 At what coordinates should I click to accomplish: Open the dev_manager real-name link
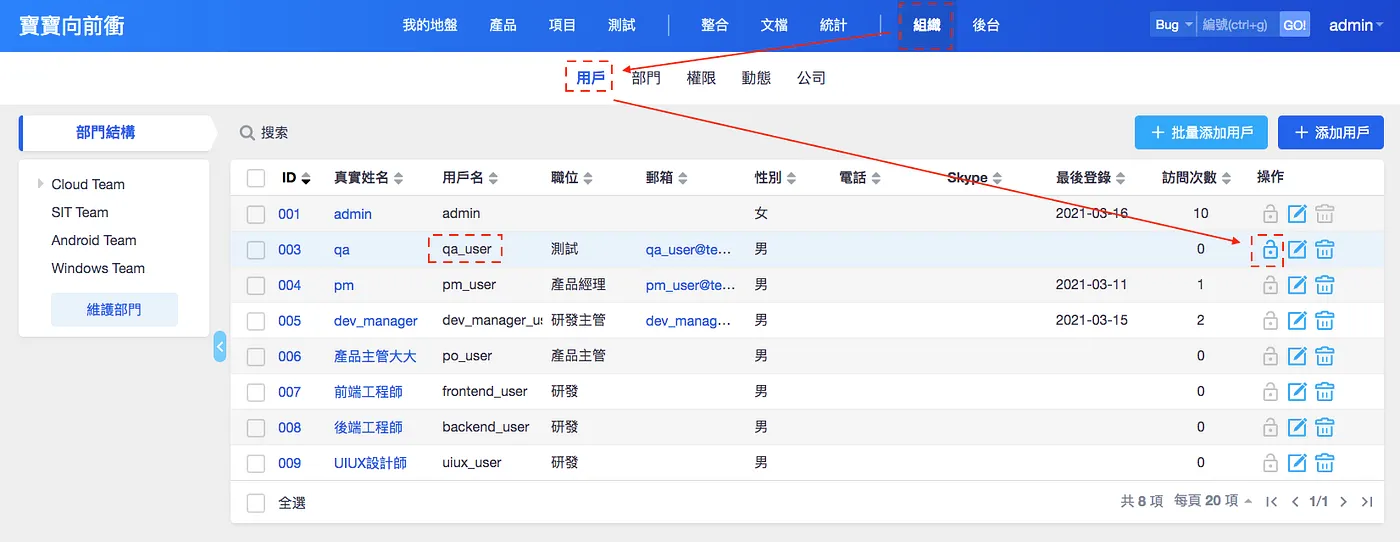[x=376, y=321]
